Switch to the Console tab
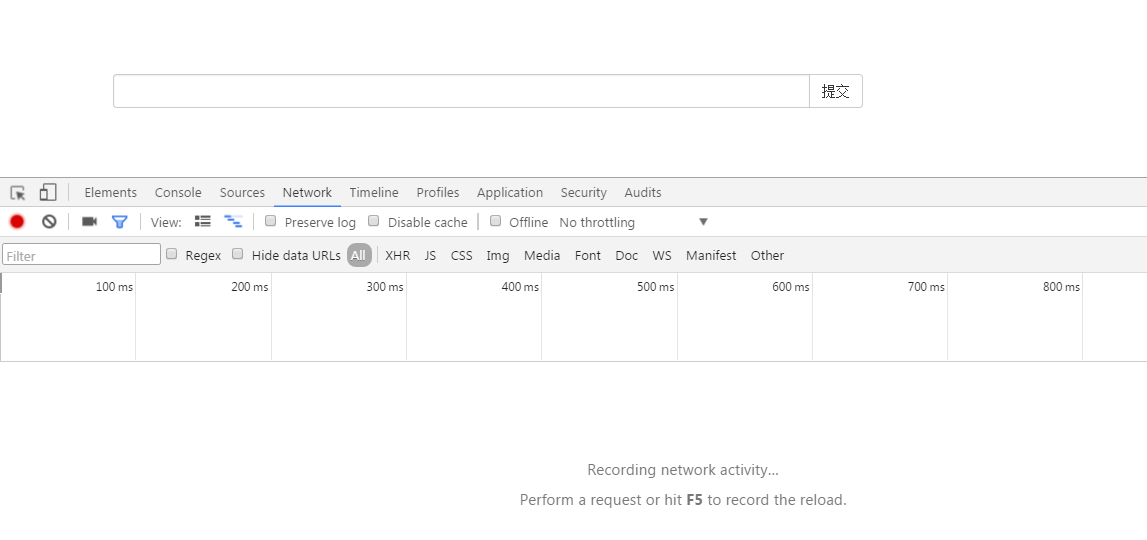The width and height of the screenshot is (1147, 540). 178,193
